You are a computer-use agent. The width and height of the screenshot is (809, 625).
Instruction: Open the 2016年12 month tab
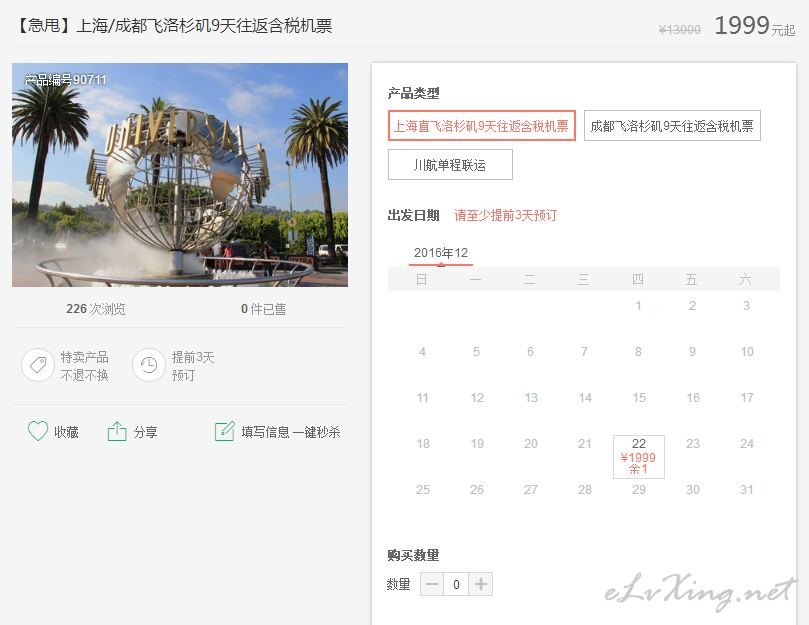pyautogui.click(x=441, y=253)
